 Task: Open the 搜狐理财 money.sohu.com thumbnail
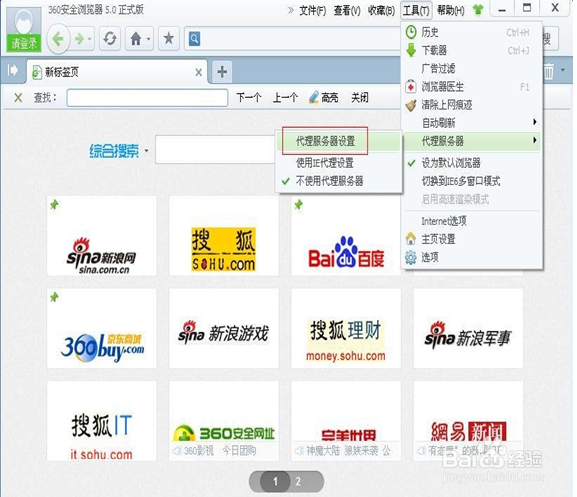tap(346, 328)
